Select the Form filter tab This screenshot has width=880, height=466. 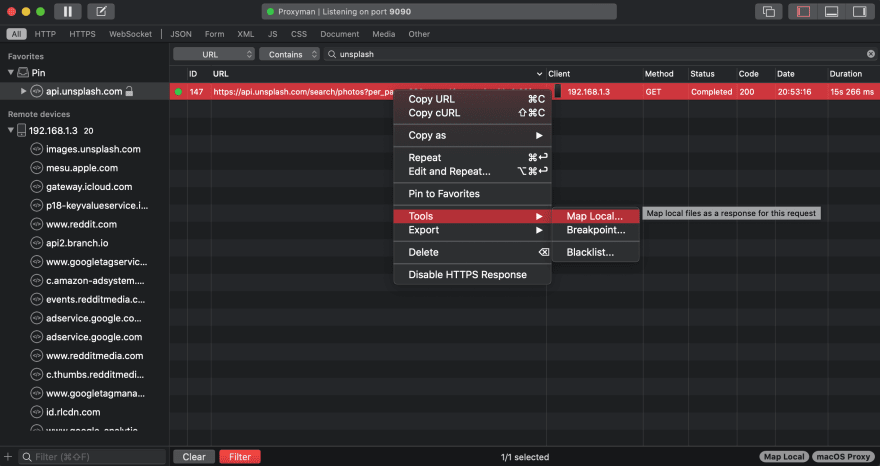tap(214, 34)
